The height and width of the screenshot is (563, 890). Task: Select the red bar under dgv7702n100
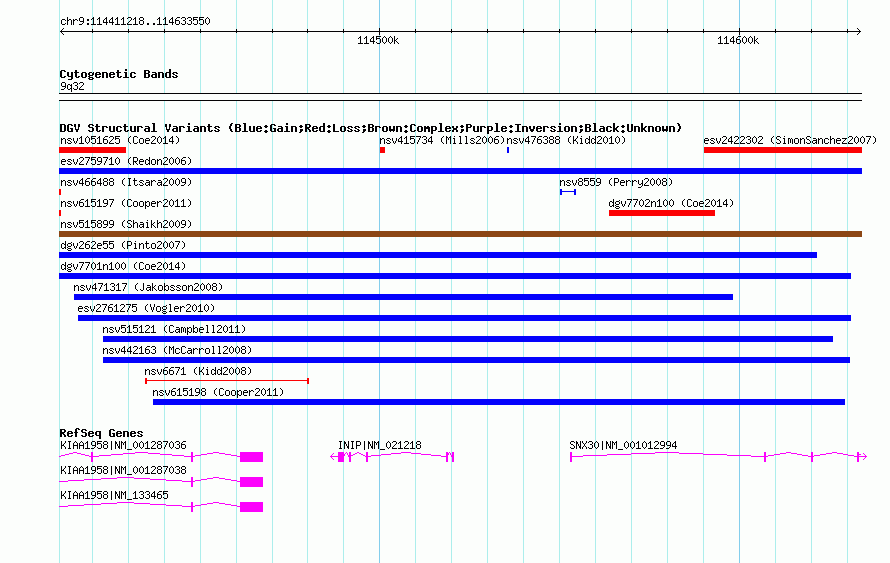pyautogui.click(x=662, y=213)
